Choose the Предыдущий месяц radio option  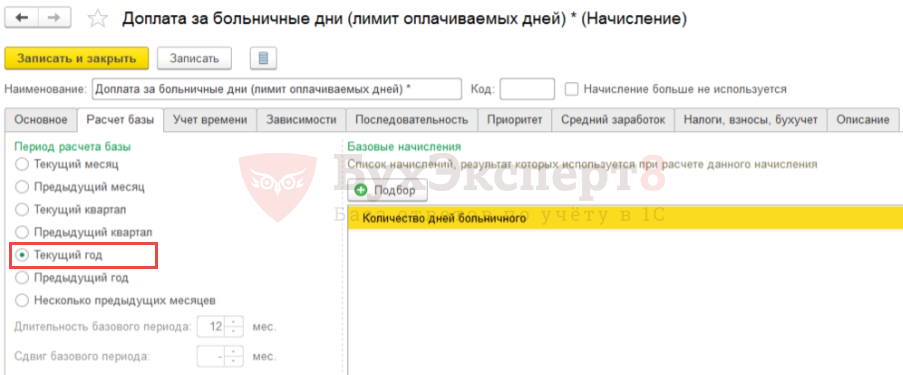coord(21,187)
